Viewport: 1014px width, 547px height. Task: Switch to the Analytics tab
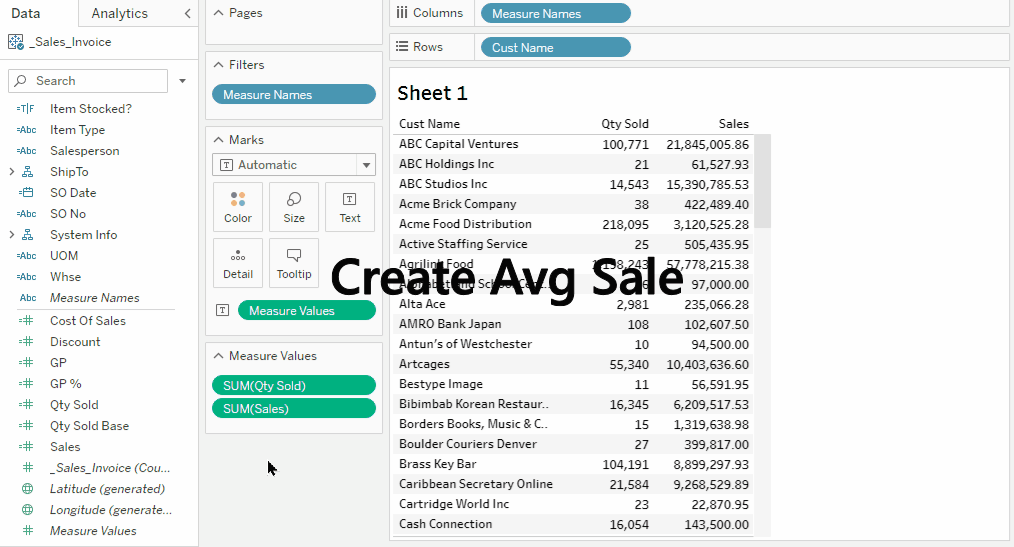click(119, 13)
